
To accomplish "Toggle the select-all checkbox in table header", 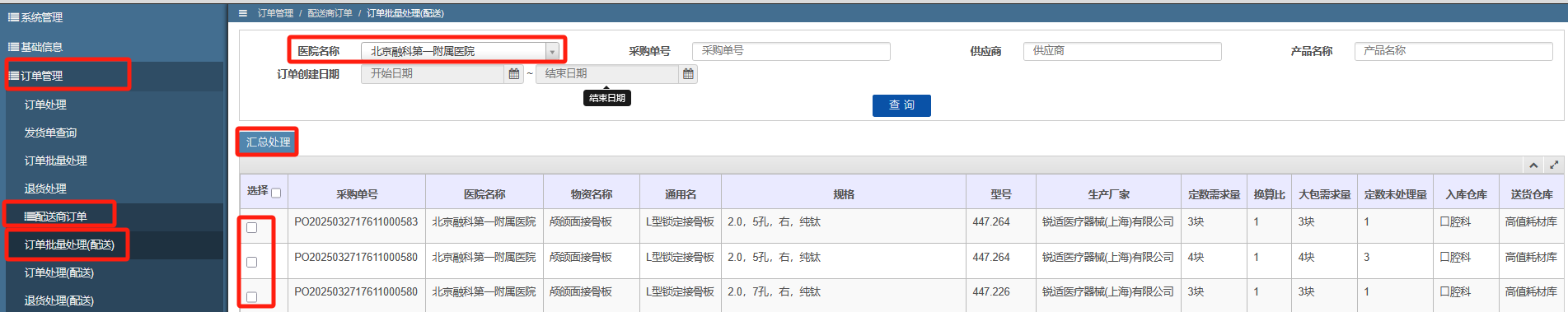I will click(276, 193).
